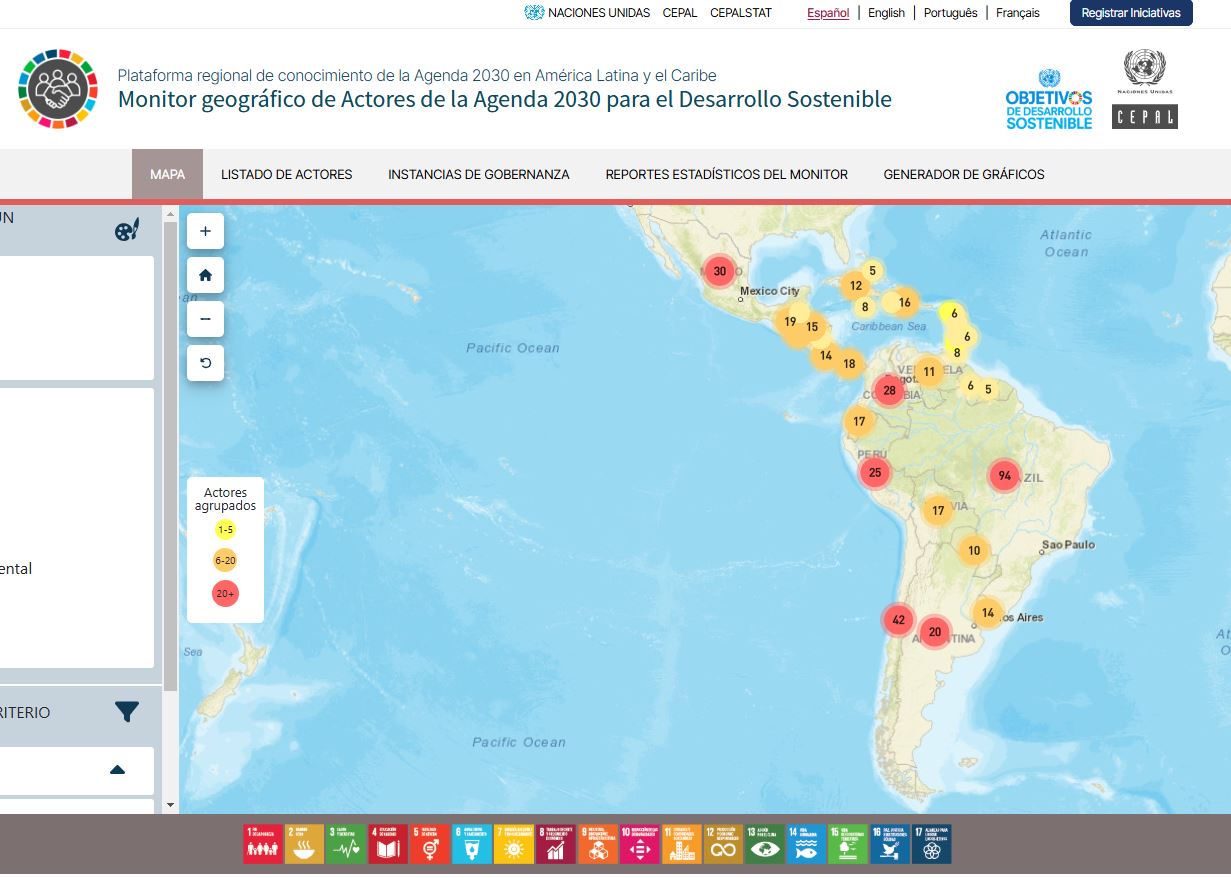
Task: Click the Guatemala cluster showing 19
Action: coord(790,322)
